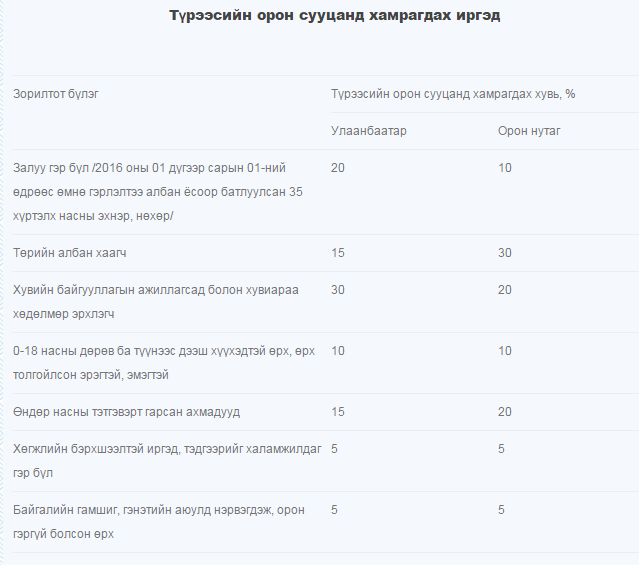
Task: Select Орон нутаг value 20 for Өндөр насны ахмадууд
Action: click(505, 412)
